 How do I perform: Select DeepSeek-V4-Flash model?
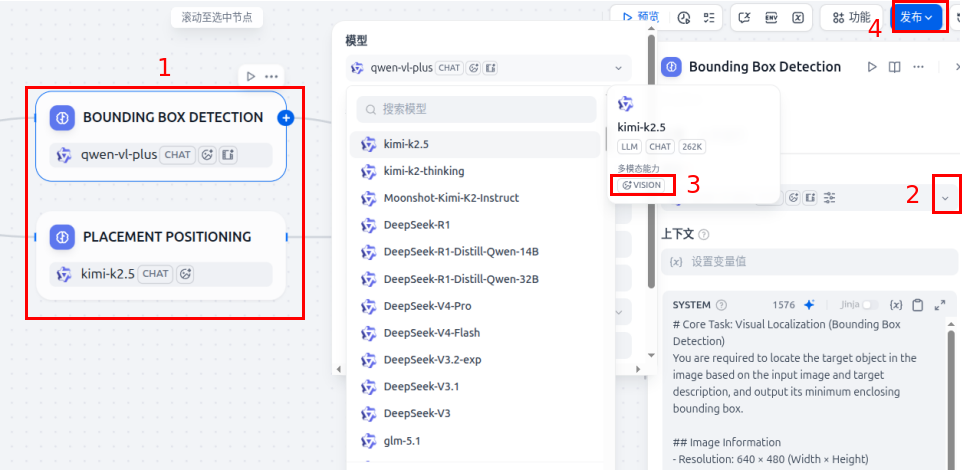[475, 333]
